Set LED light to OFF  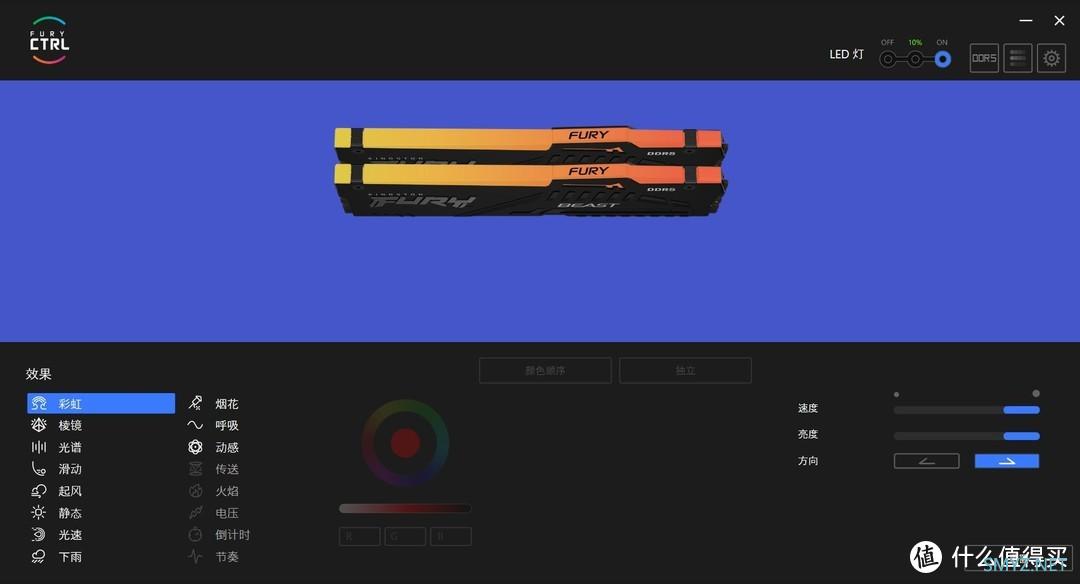coord(889,59)
